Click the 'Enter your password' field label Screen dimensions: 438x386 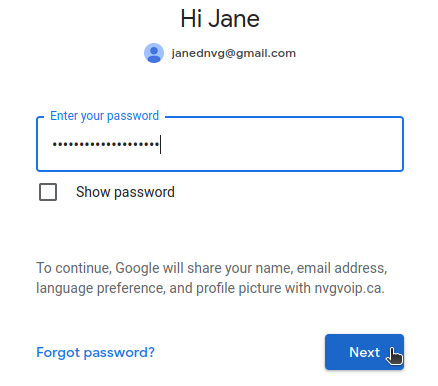(x=104, y=116)
